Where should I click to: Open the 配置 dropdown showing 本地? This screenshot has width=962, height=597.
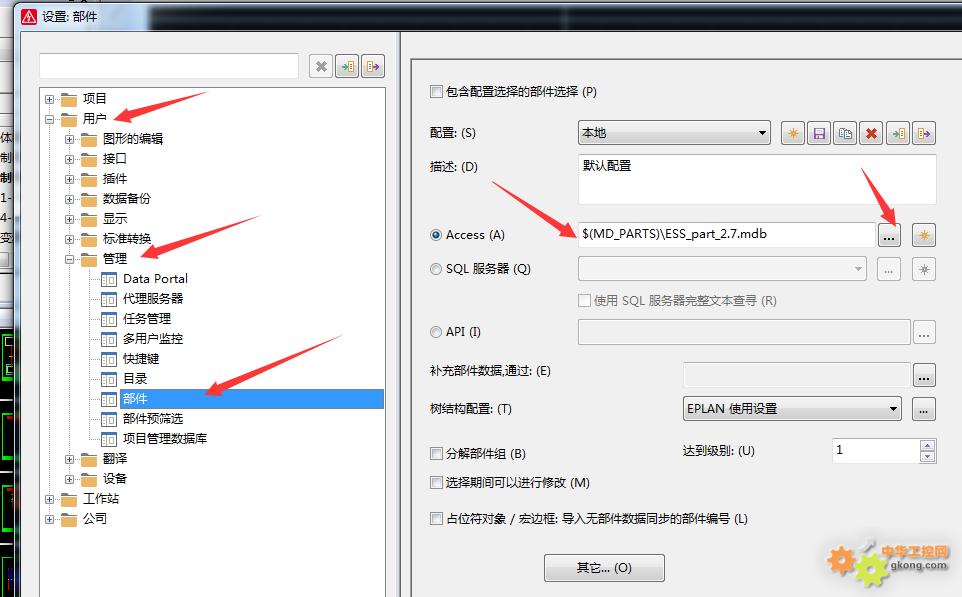(674, 133)
